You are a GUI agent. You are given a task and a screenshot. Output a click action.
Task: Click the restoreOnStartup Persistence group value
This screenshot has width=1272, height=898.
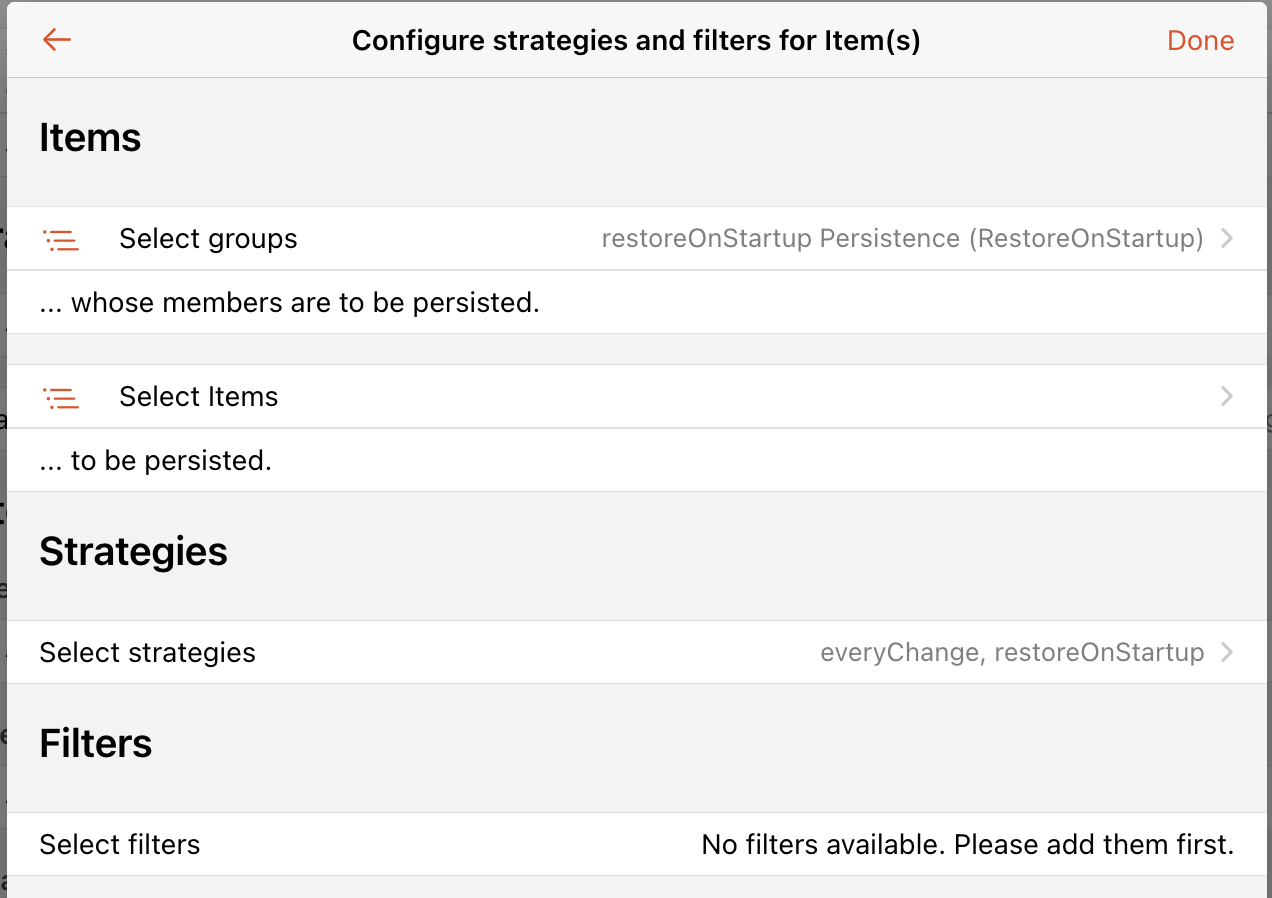[x=902, y=239]
